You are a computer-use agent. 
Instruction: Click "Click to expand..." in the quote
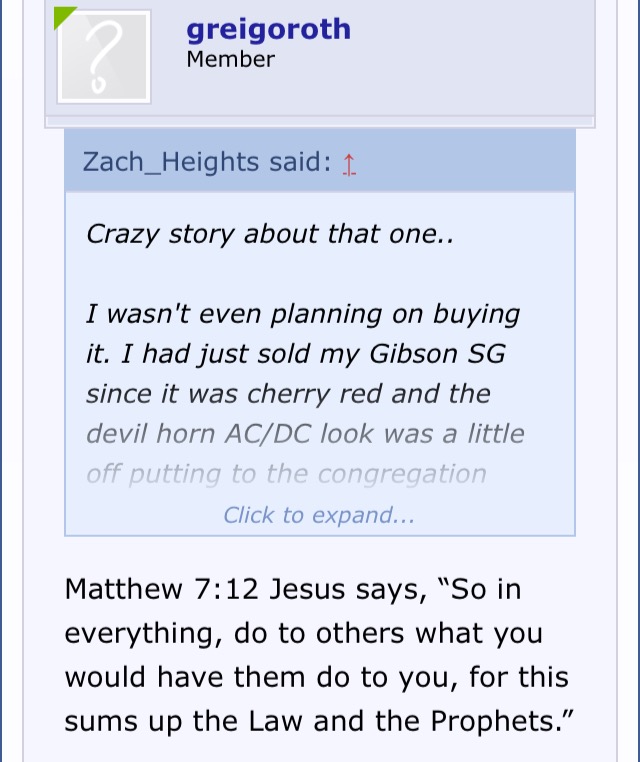click(x=318, y=515)
